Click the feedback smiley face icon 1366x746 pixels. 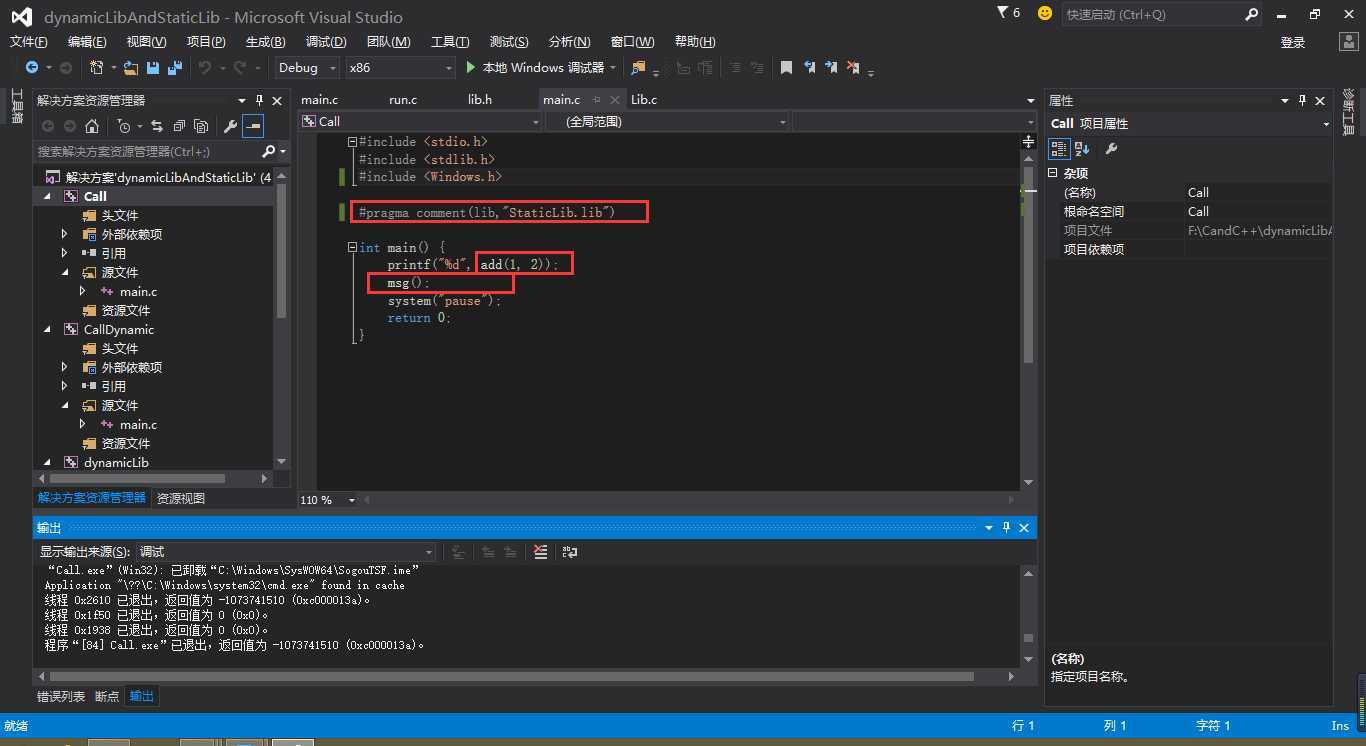[1045, 13]
